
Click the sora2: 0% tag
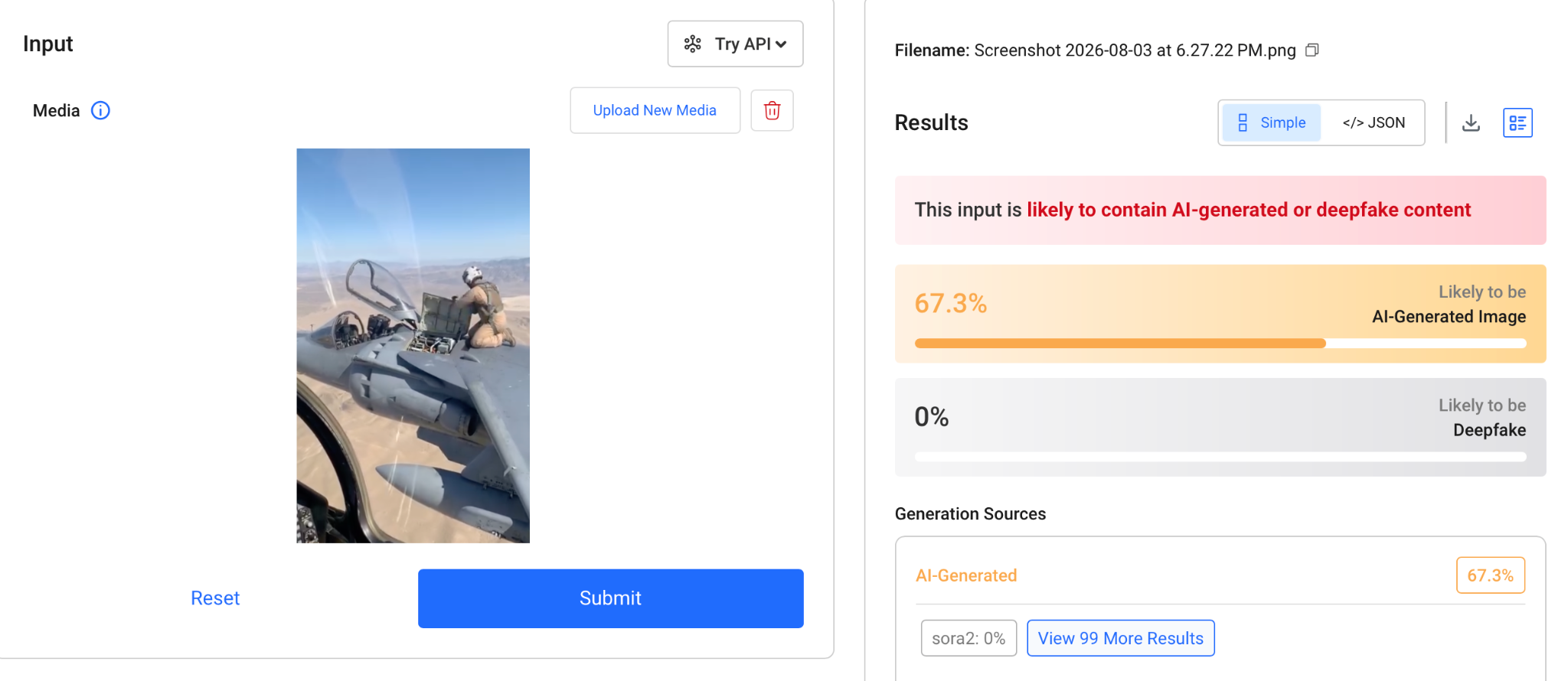(x=969, y=638)
